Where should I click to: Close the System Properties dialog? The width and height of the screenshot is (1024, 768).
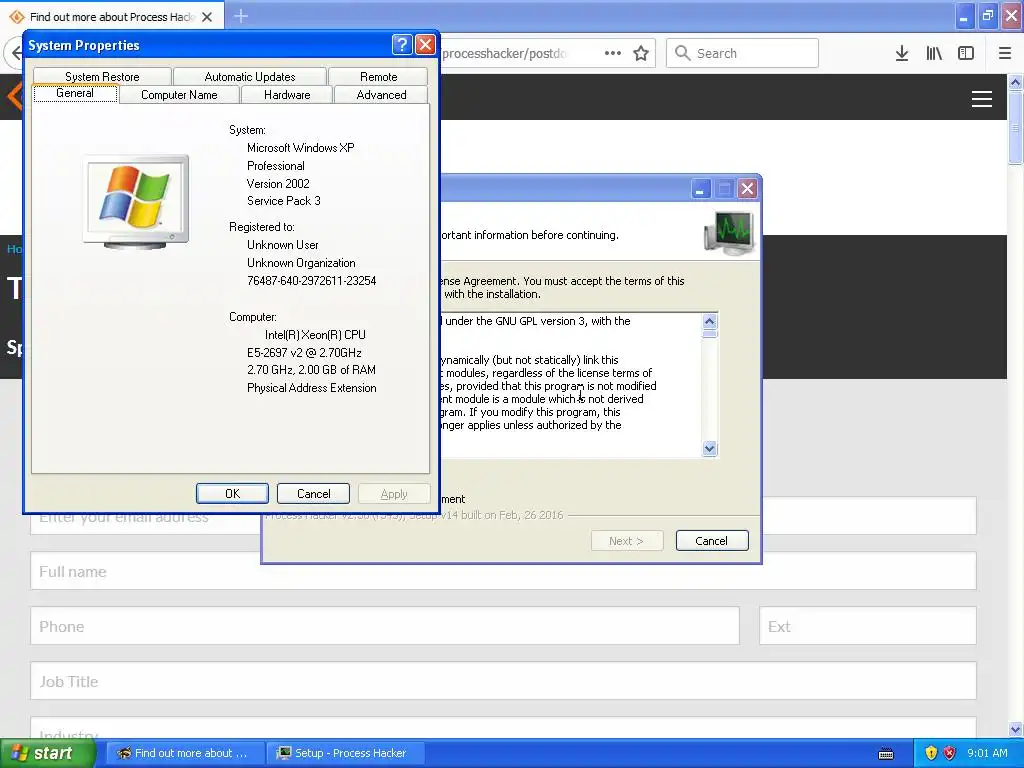click(x=425, y=44)
